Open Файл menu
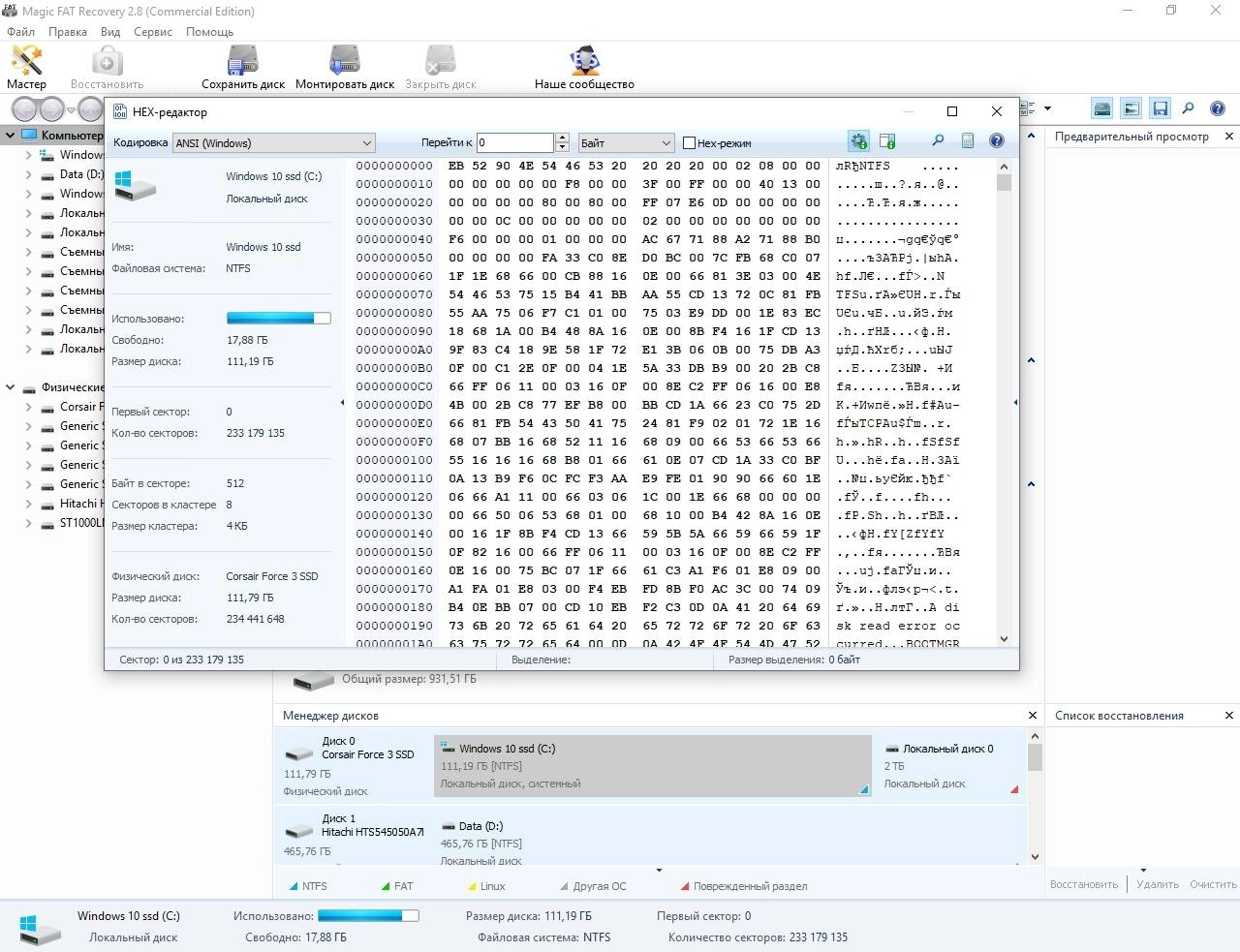This screenshot has height=952, width=1240. tap(20, 32)
